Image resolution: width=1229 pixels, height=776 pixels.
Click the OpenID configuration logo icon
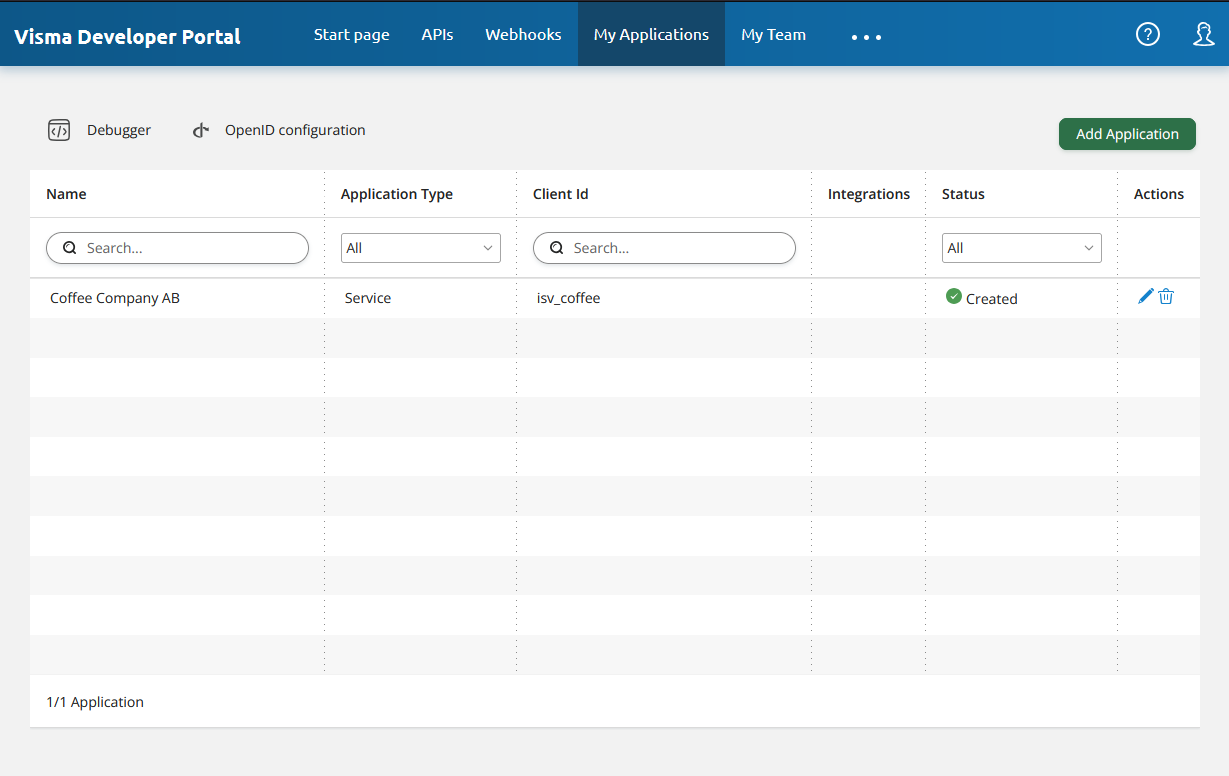[x=201, y=130]
